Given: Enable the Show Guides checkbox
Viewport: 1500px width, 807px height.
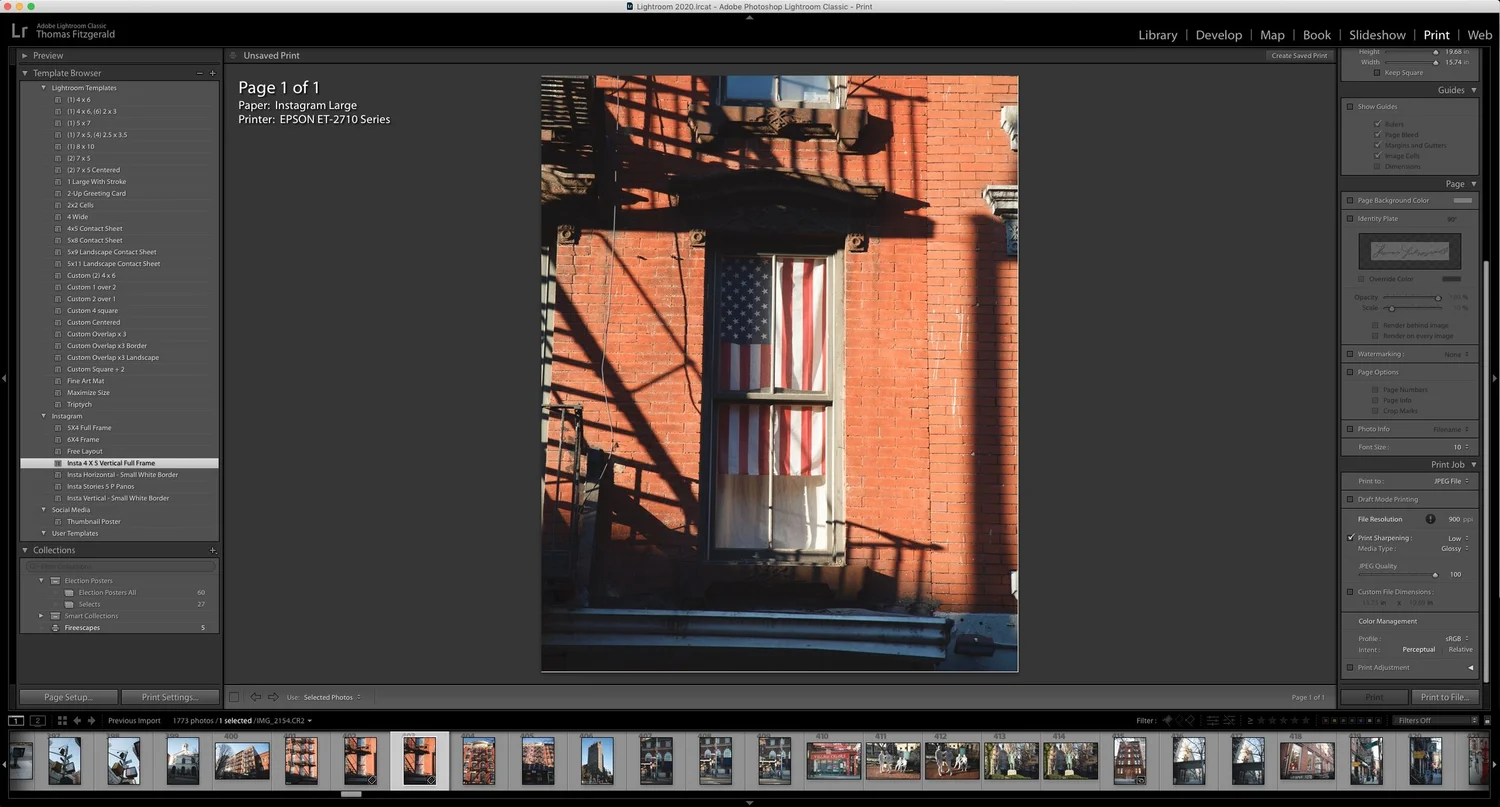Looking at the screenshot, I should point(1350,107).
